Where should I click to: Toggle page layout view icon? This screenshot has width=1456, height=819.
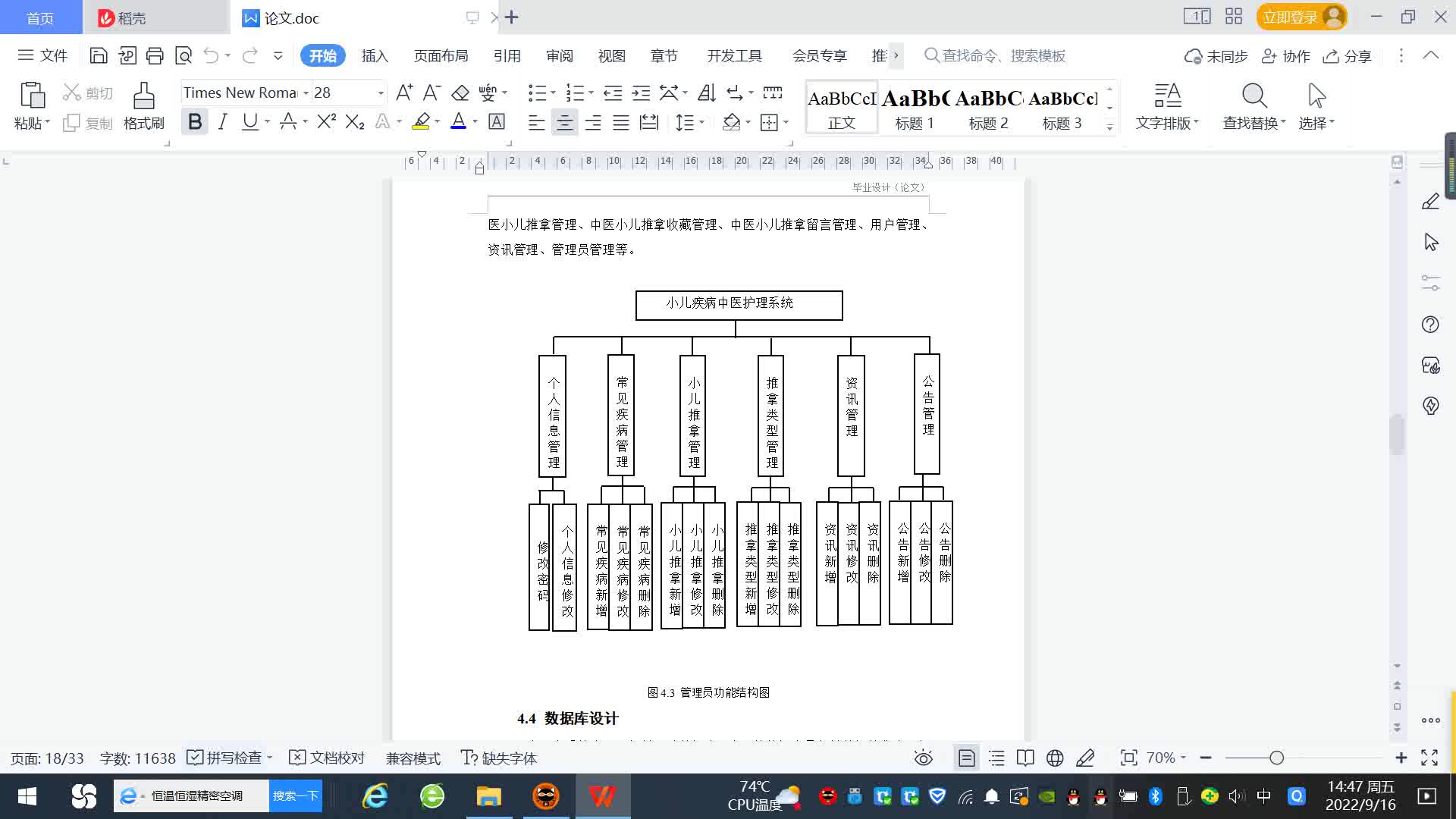click(966, 758)
